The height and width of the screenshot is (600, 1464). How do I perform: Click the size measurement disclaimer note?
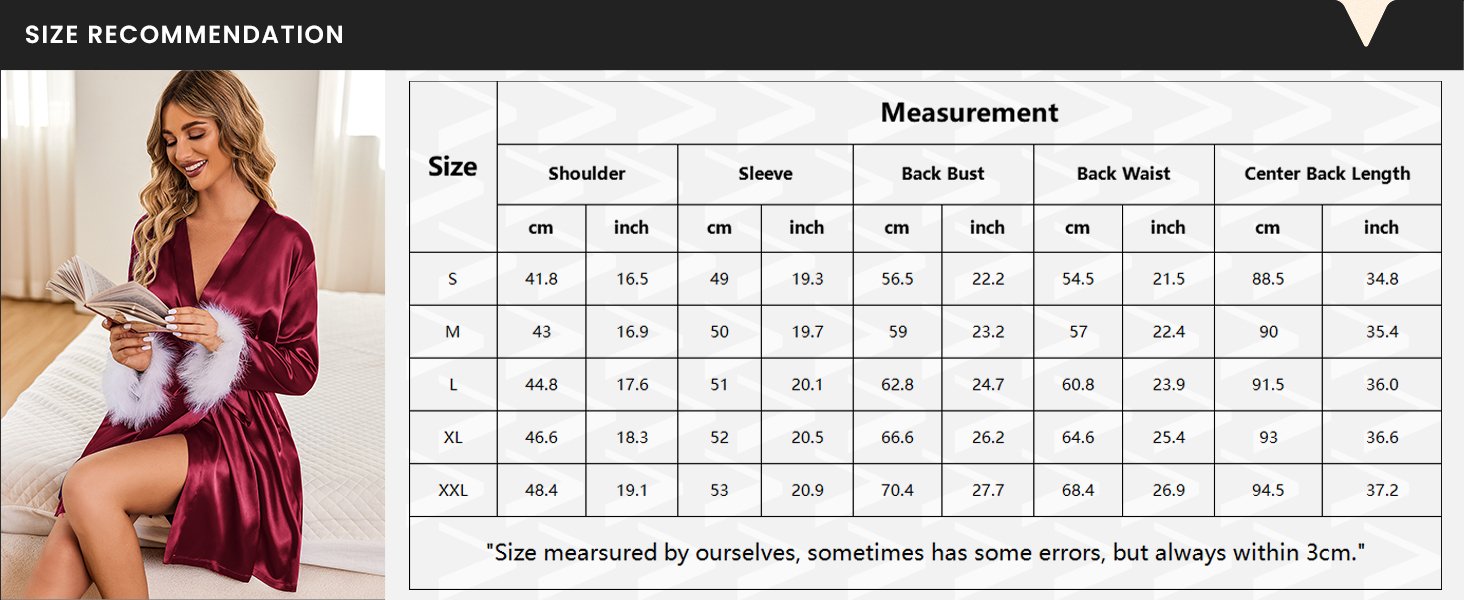coord(925,552)
